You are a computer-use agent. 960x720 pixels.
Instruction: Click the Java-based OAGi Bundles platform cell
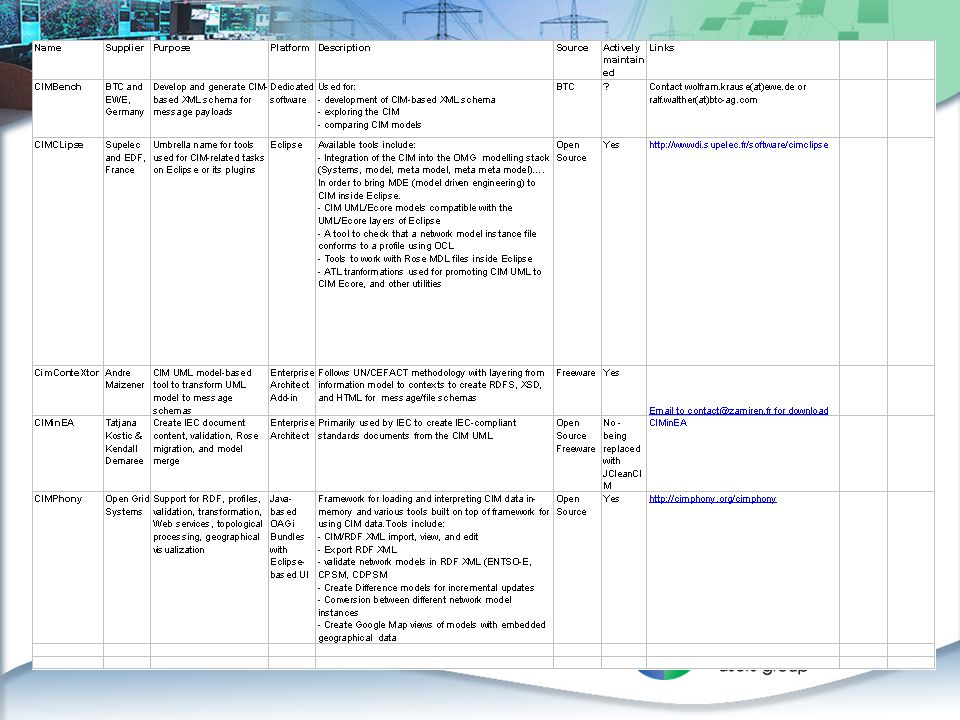pos(292,568)
